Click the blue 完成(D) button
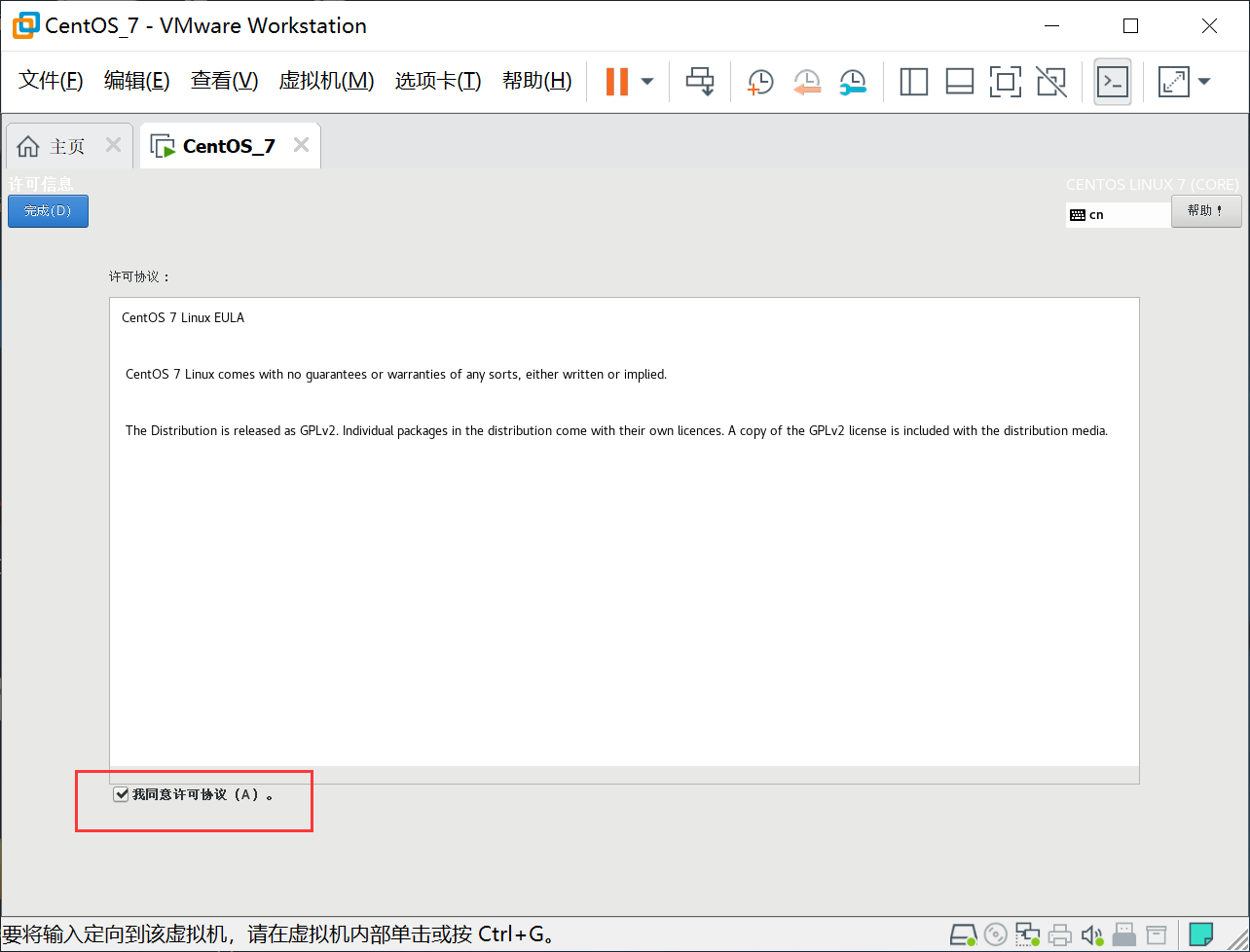1250x952 pixels. (48, 211)
